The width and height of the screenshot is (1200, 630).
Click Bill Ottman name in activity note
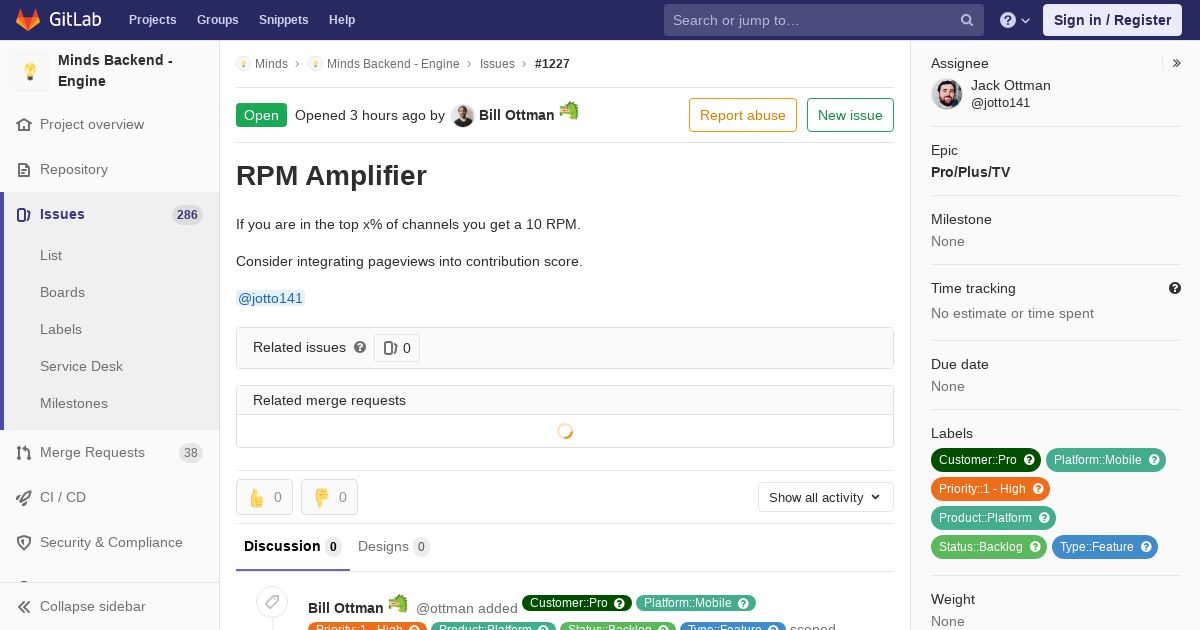[345, 608]
